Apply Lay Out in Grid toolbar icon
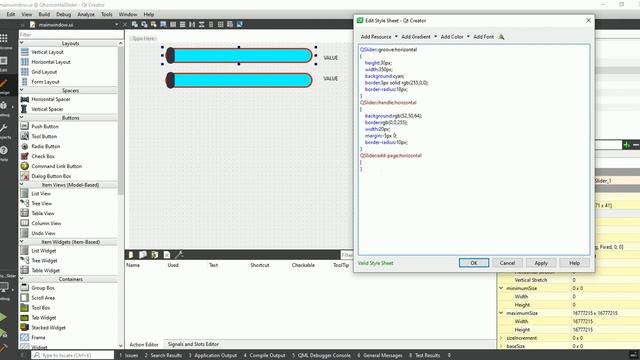640x360 pixels. 220,24
